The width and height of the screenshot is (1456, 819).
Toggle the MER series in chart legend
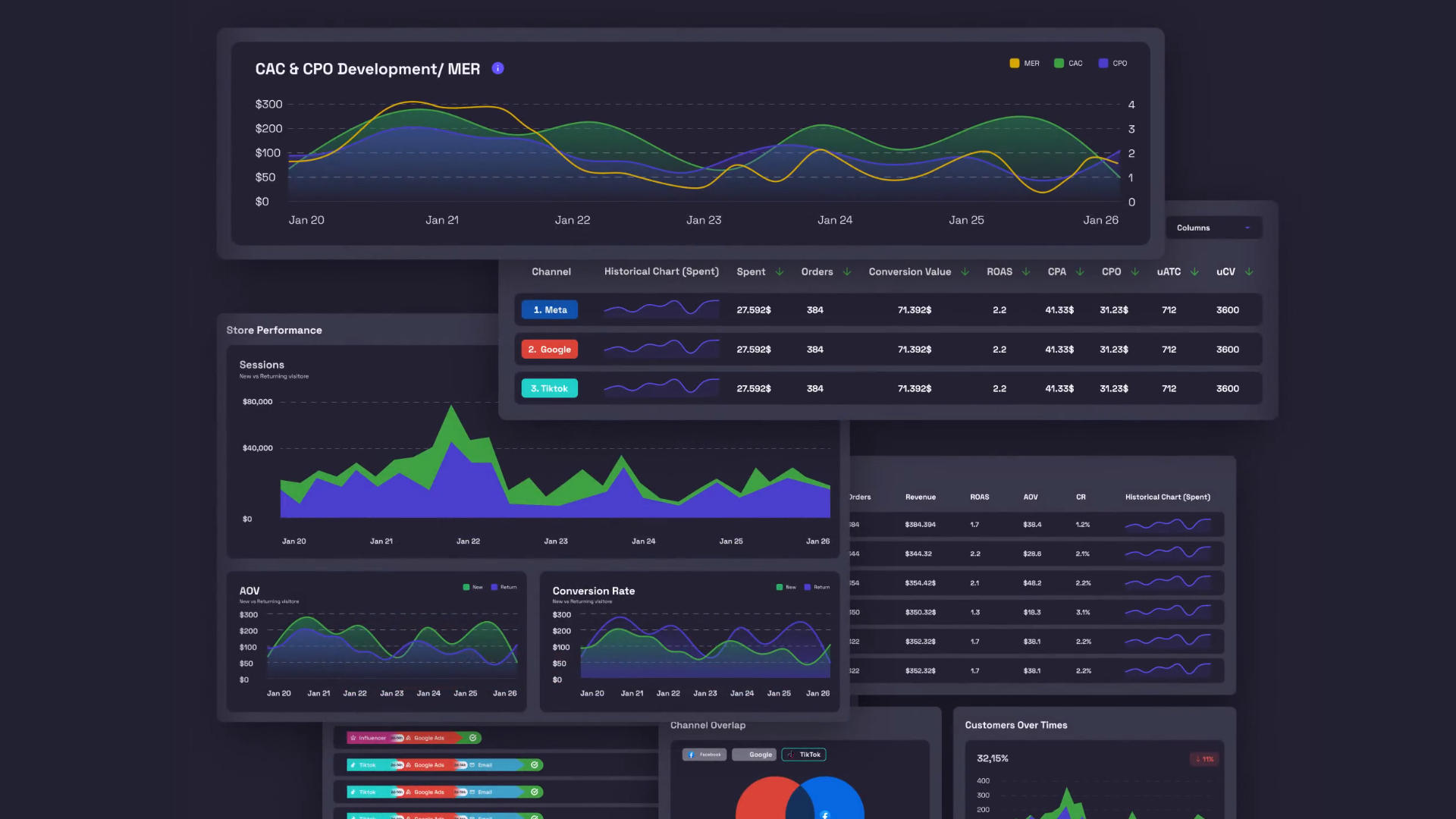(1025, 63)
